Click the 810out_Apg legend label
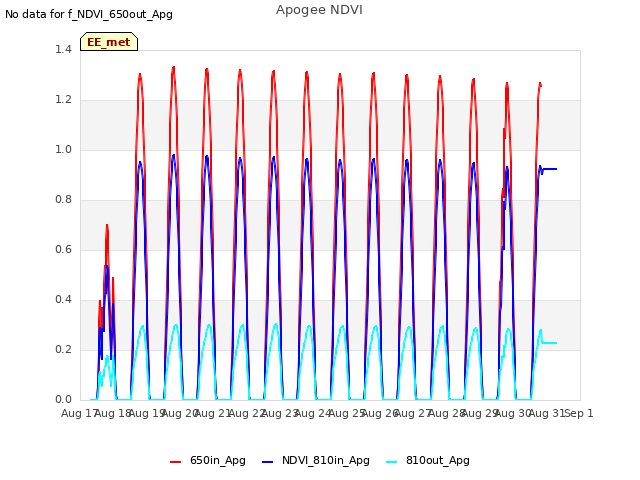This screenshot has width=640, height=480. pyautogui.click(x=438, y=460)
